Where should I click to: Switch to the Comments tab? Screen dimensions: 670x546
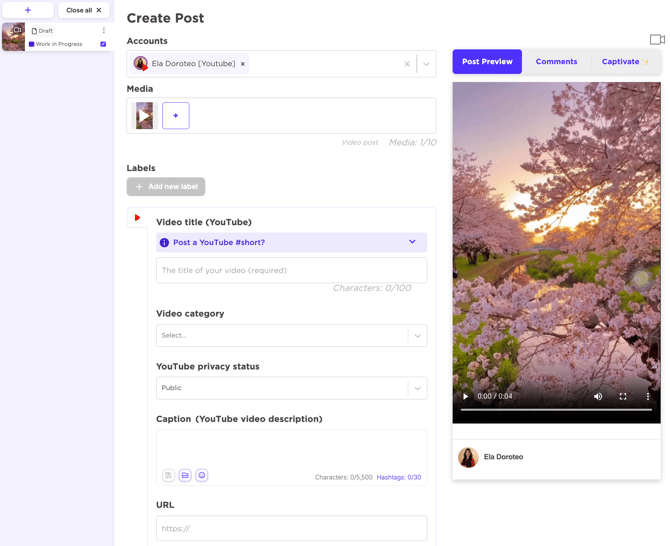coord(556,62)
